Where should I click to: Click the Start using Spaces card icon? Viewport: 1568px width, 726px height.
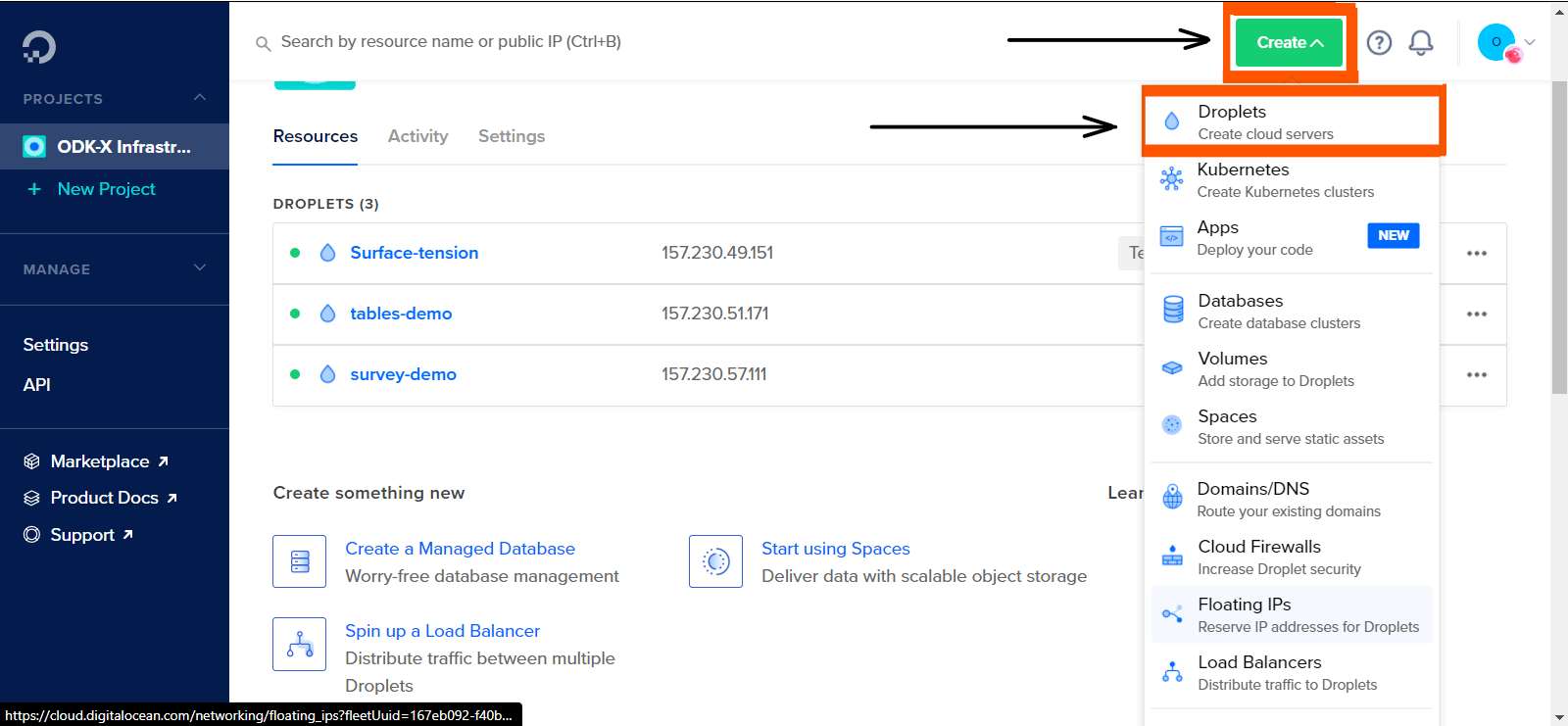716,561
